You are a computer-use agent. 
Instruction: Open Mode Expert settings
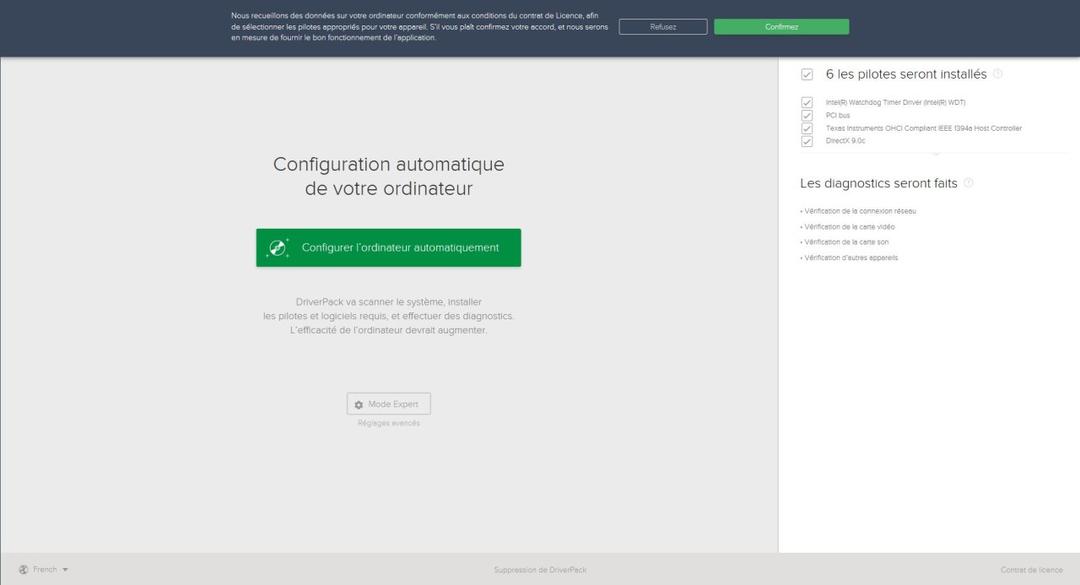pyautogui.click(x=388, y=403)
